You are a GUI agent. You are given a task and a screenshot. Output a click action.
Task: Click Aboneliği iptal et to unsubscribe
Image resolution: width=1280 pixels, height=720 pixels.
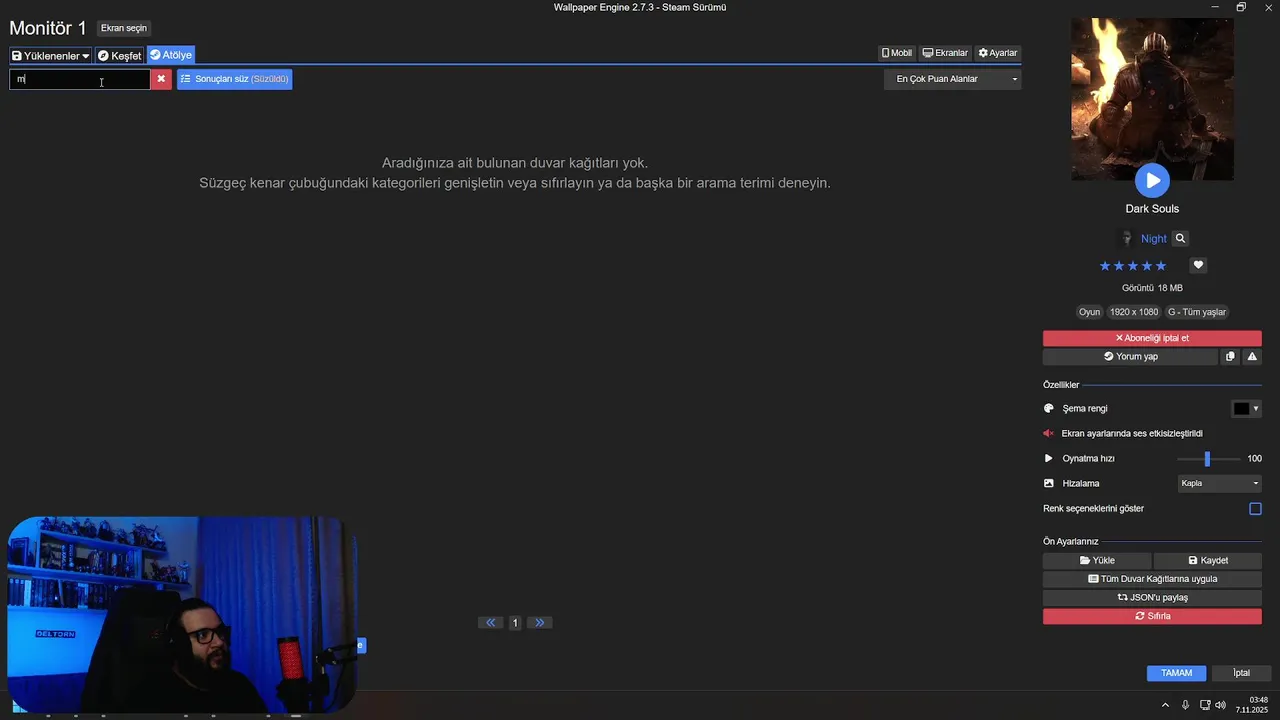coord(1152,338)
